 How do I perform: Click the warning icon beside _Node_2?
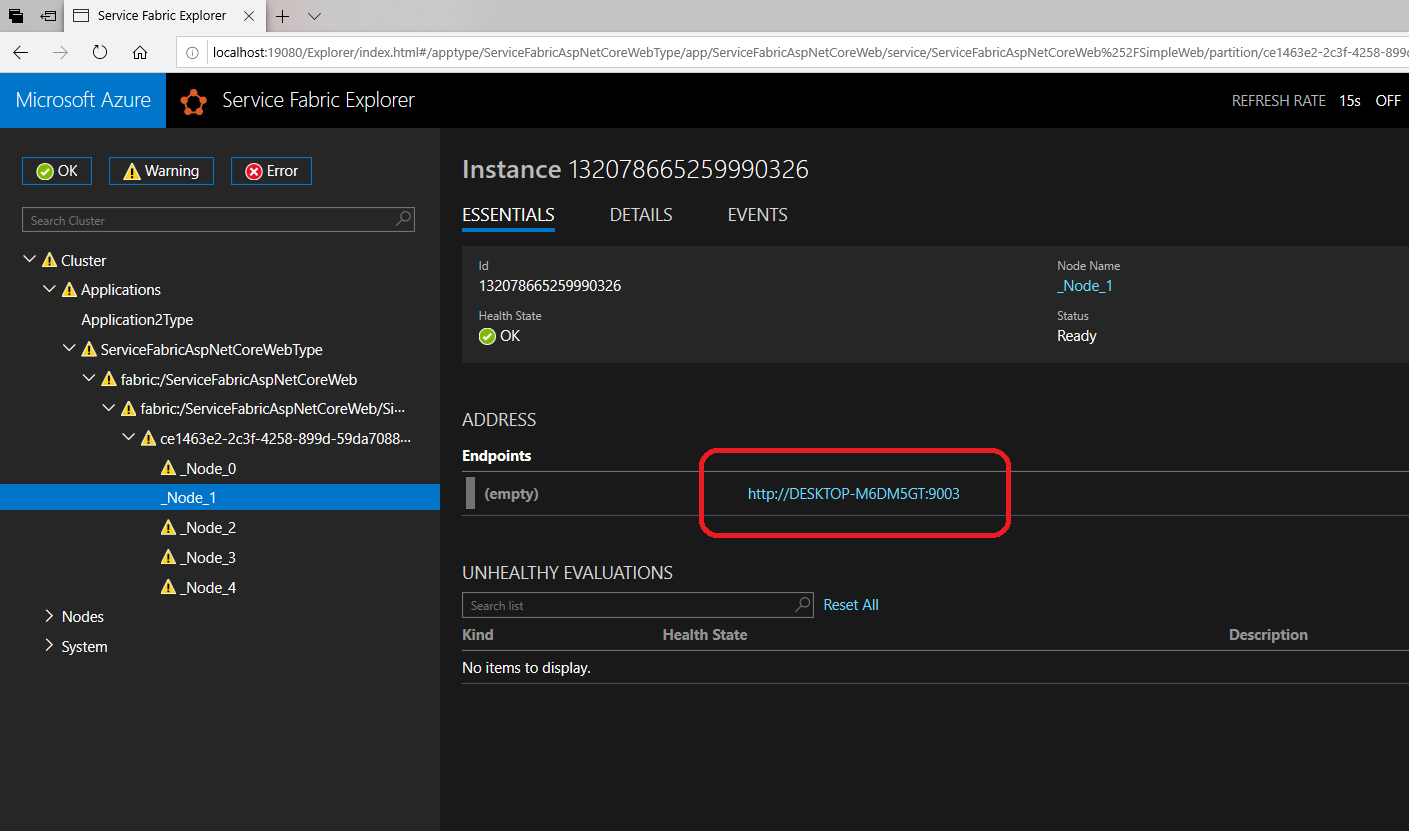[168, 527]
